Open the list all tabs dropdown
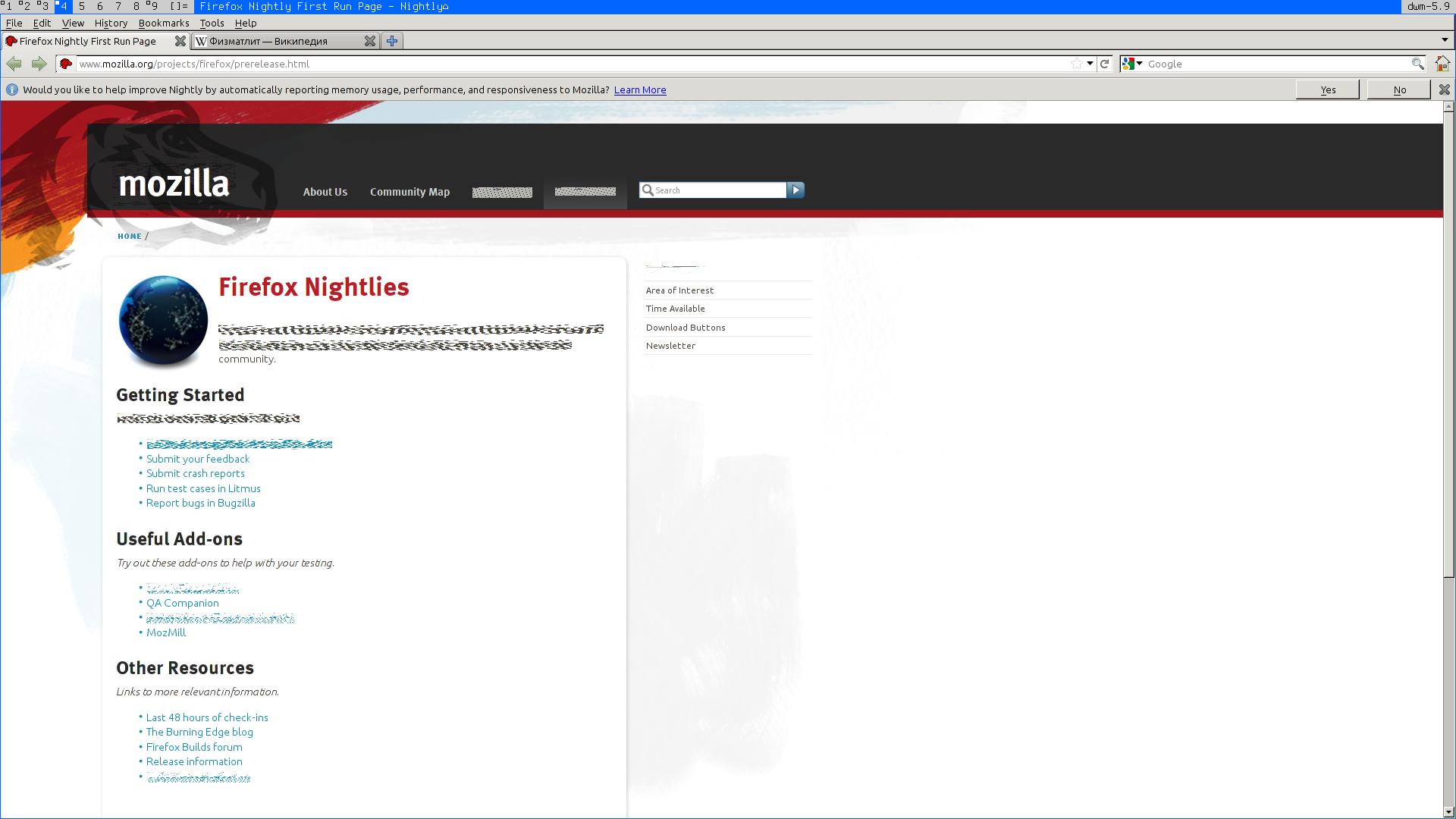This screenshot has width=1456, height=819. tap(1445, 40)
